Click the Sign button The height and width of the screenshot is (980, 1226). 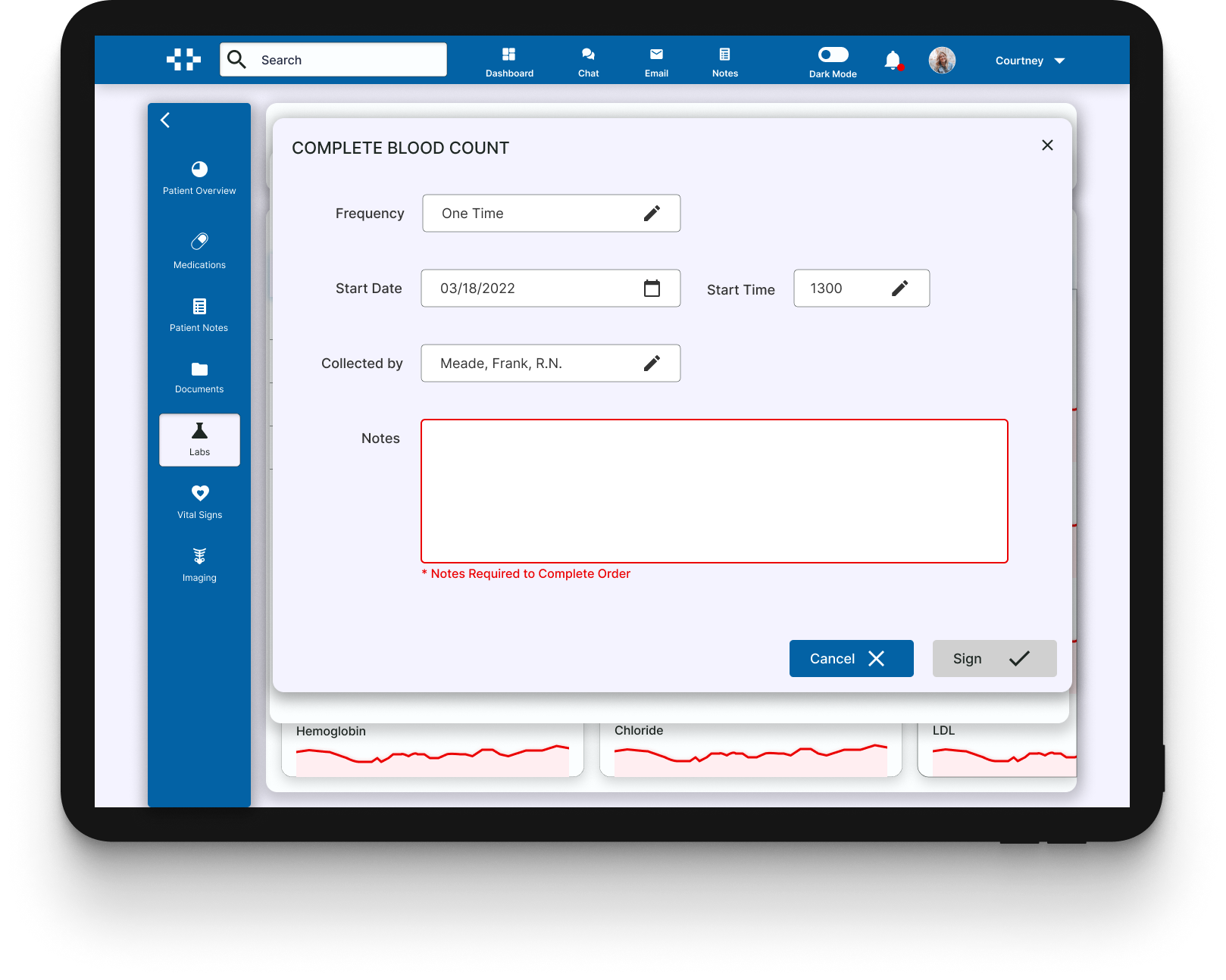[994, 658]
